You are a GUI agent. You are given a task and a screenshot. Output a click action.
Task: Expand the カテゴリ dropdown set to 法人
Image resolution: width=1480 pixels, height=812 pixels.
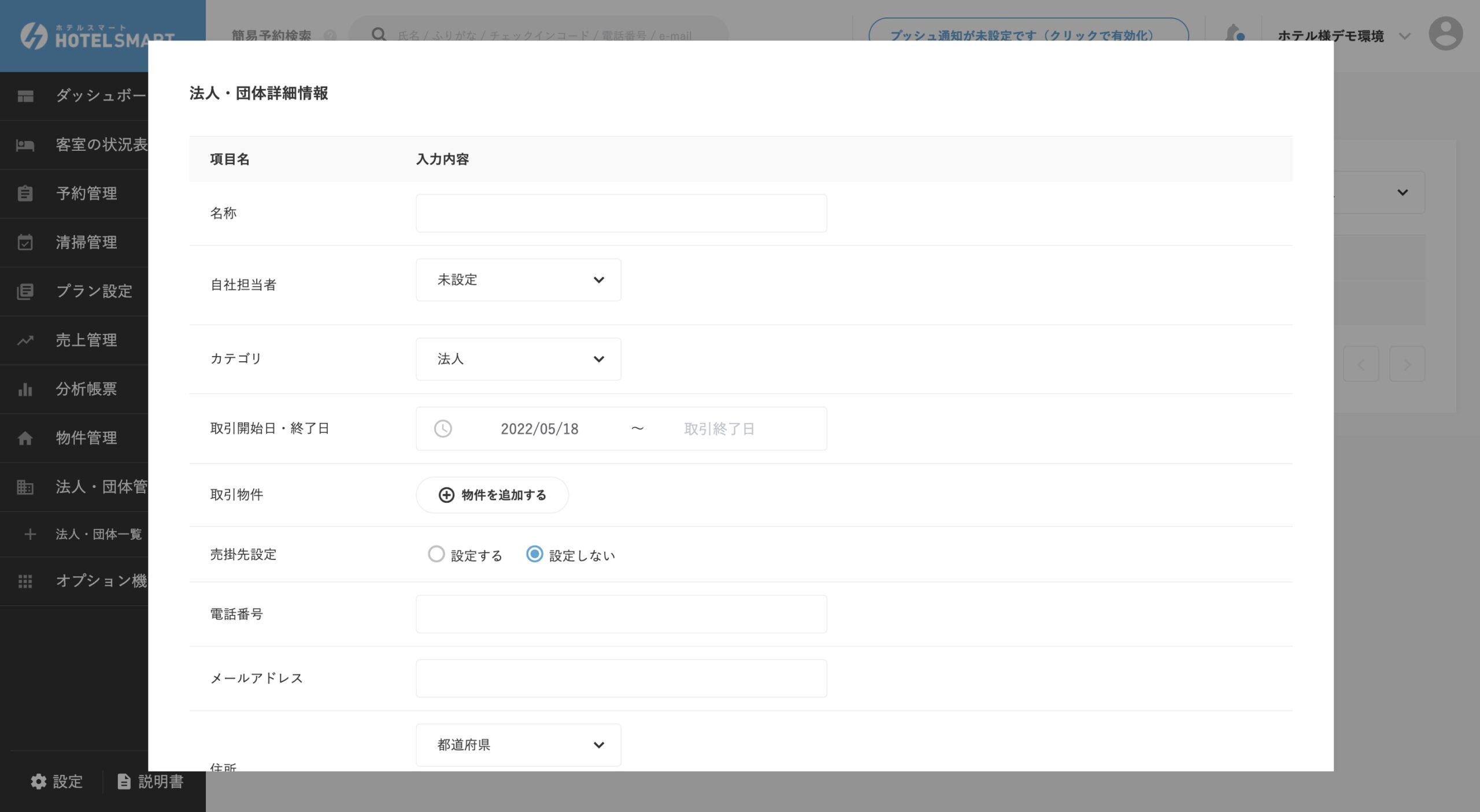[517, 359]
